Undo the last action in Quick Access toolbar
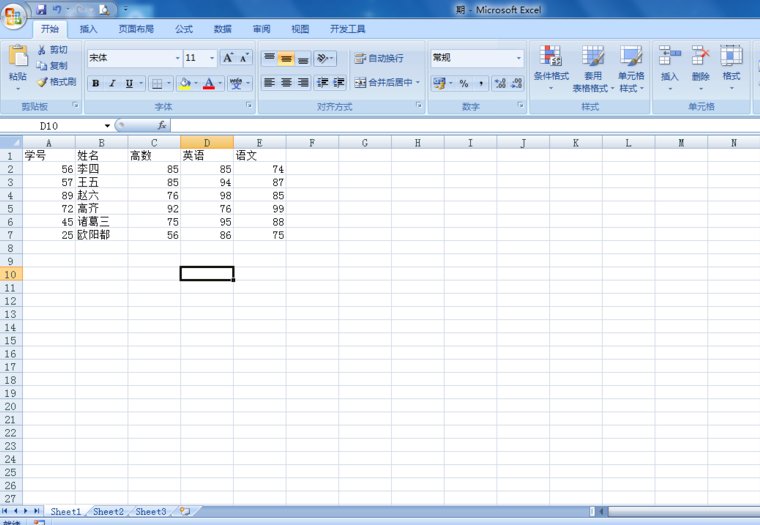Image resolution: width=760 pixels, height=525 pixels. pyautogui.click(x=57, y=9)
